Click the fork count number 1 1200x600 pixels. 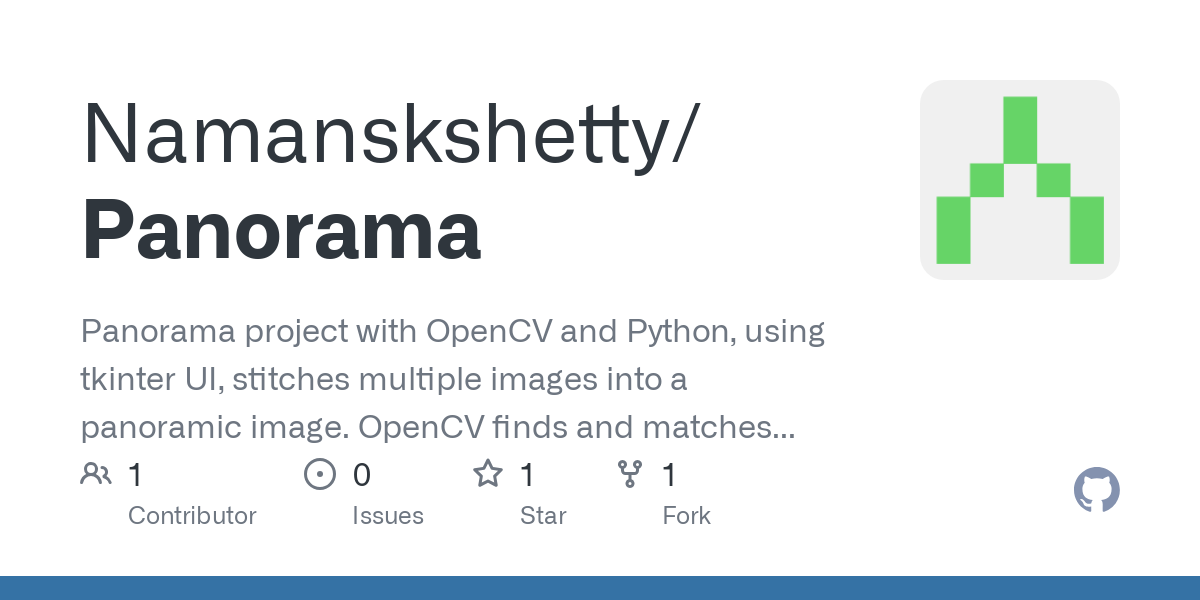click(670, 475)
